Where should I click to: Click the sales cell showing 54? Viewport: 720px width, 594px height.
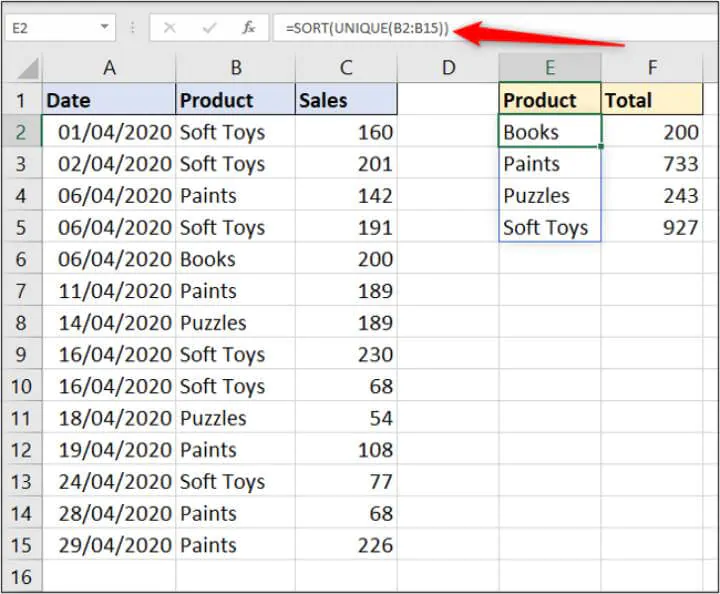click(346, 418)
